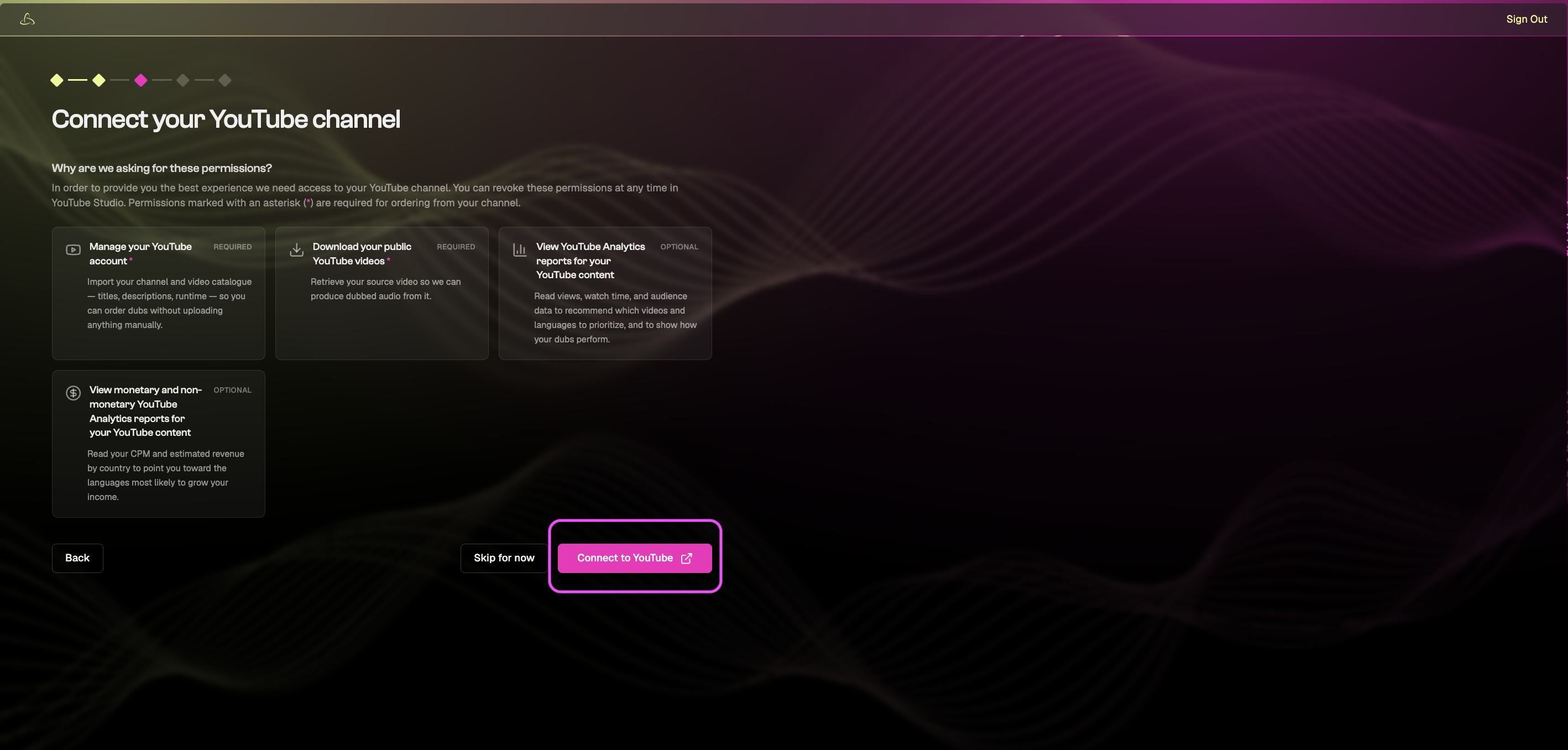Click the OPTIONAL label on the monetary reports card
This screenshot has height=750, width=1568.
[233, 390]
